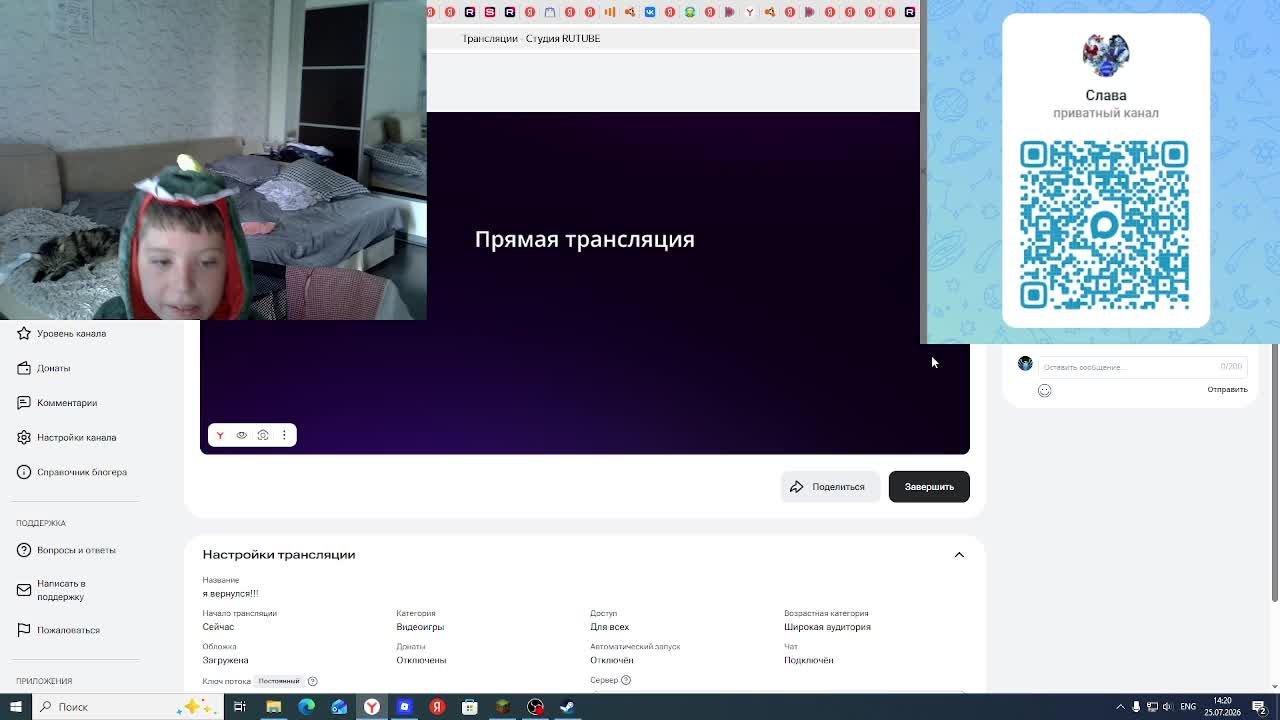Image resolution: width=1280 pixels, height=720 pixels.
Task: Click the help icon next to Сервер
Action: click(626, 680)
